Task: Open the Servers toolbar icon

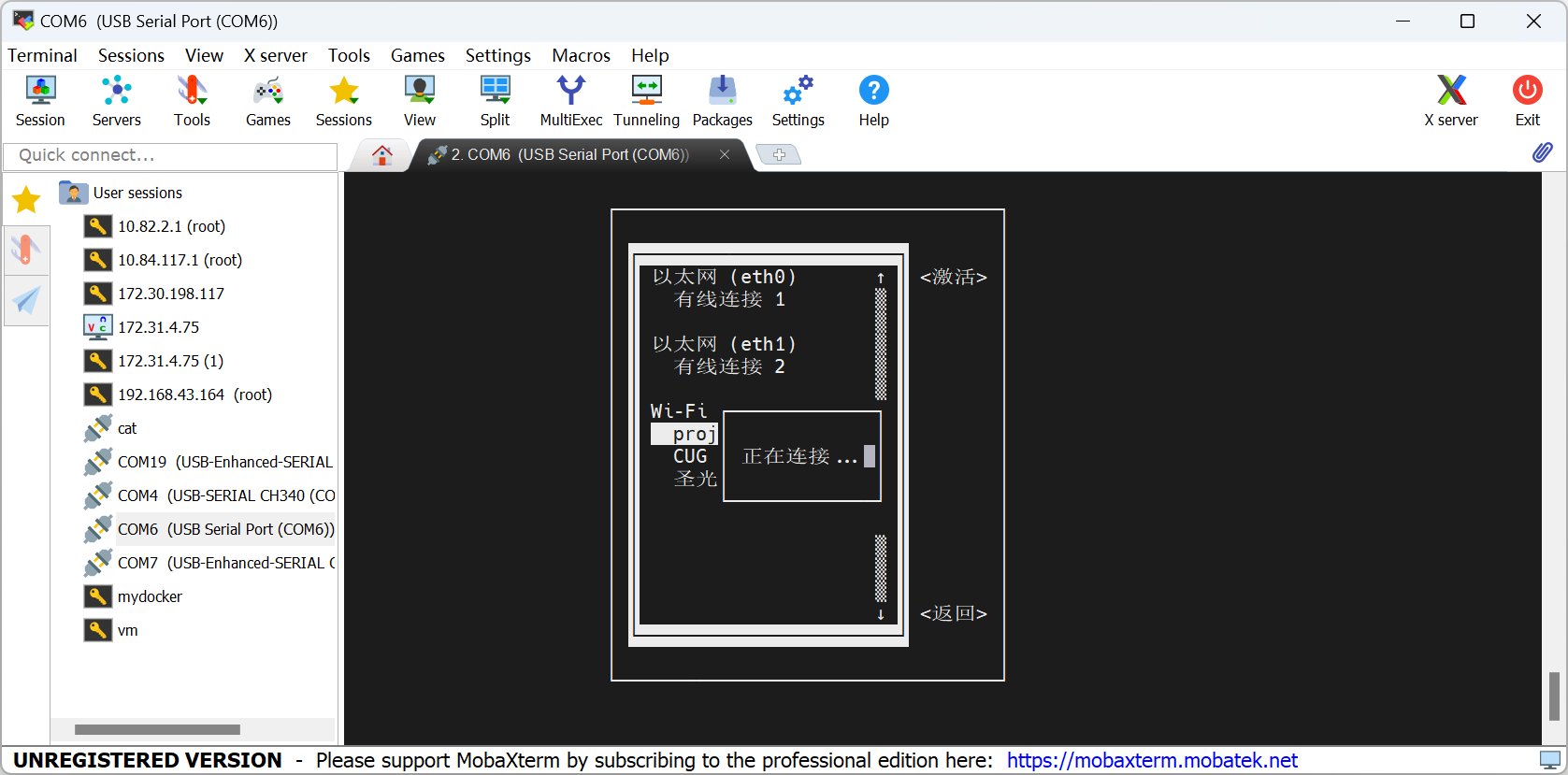Action: pyautogui.click(x=116, y=101)
